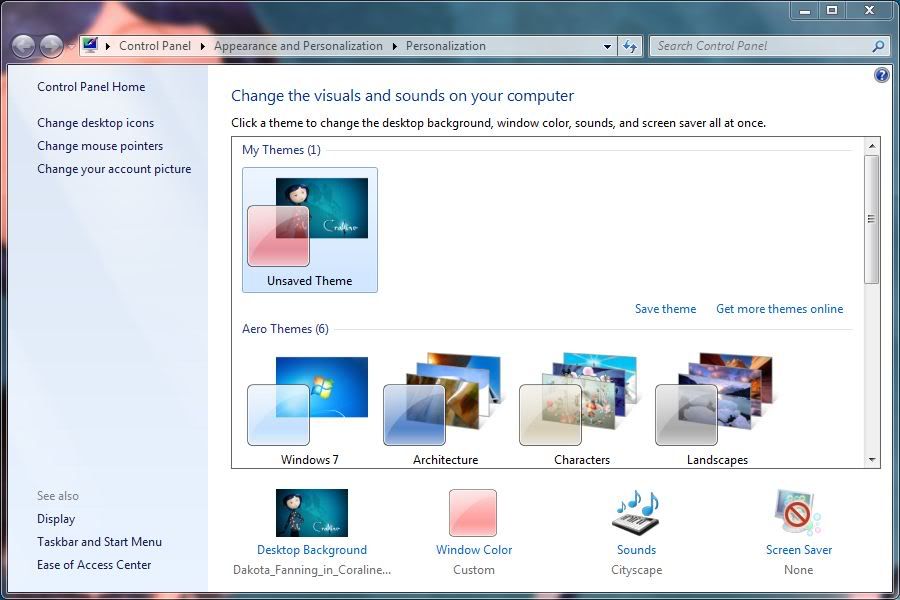Open the Screen Saver icon
Screen dimensions: 900x600
[797, 513]
